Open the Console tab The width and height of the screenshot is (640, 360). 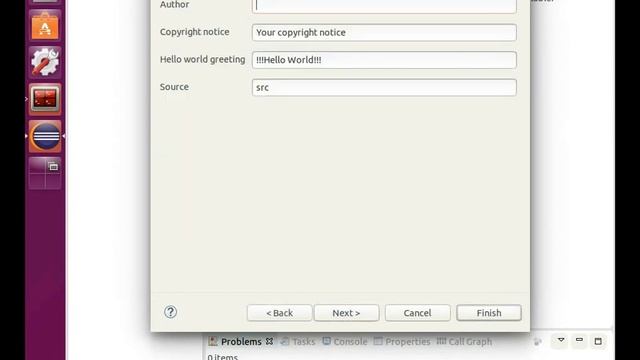click(x=345, y=342)
